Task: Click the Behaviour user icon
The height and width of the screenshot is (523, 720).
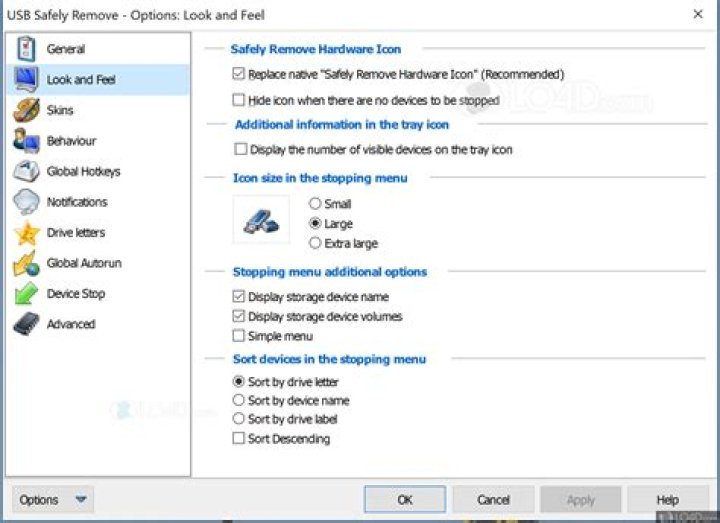Action: (26, 141)
